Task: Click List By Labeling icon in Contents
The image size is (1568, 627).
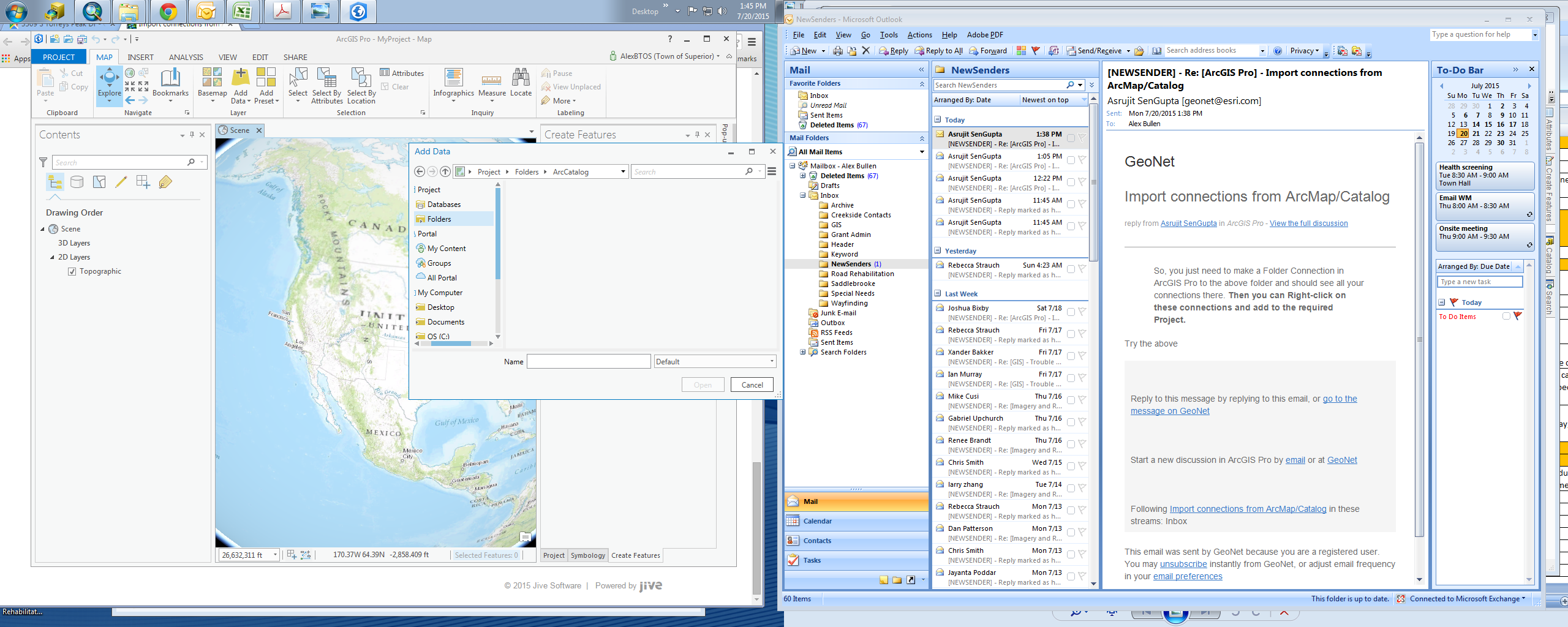Action: tap(165, 182)
